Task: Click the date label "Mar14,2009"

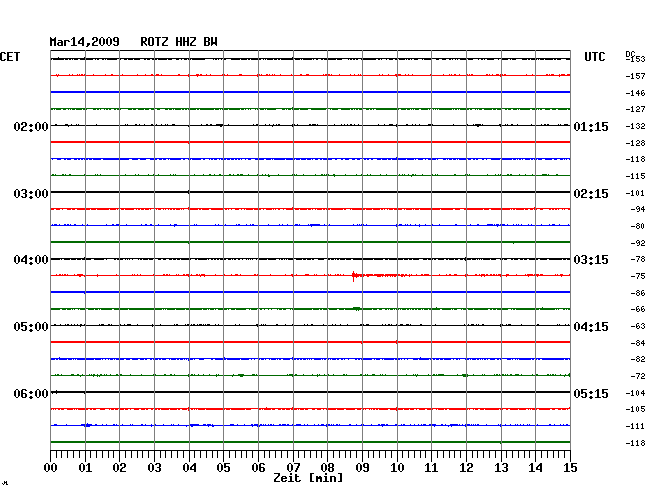Action: 84,42
